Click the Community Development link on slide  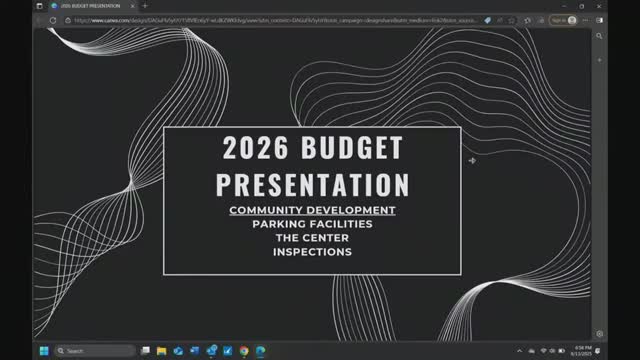(x=312, y=210)
